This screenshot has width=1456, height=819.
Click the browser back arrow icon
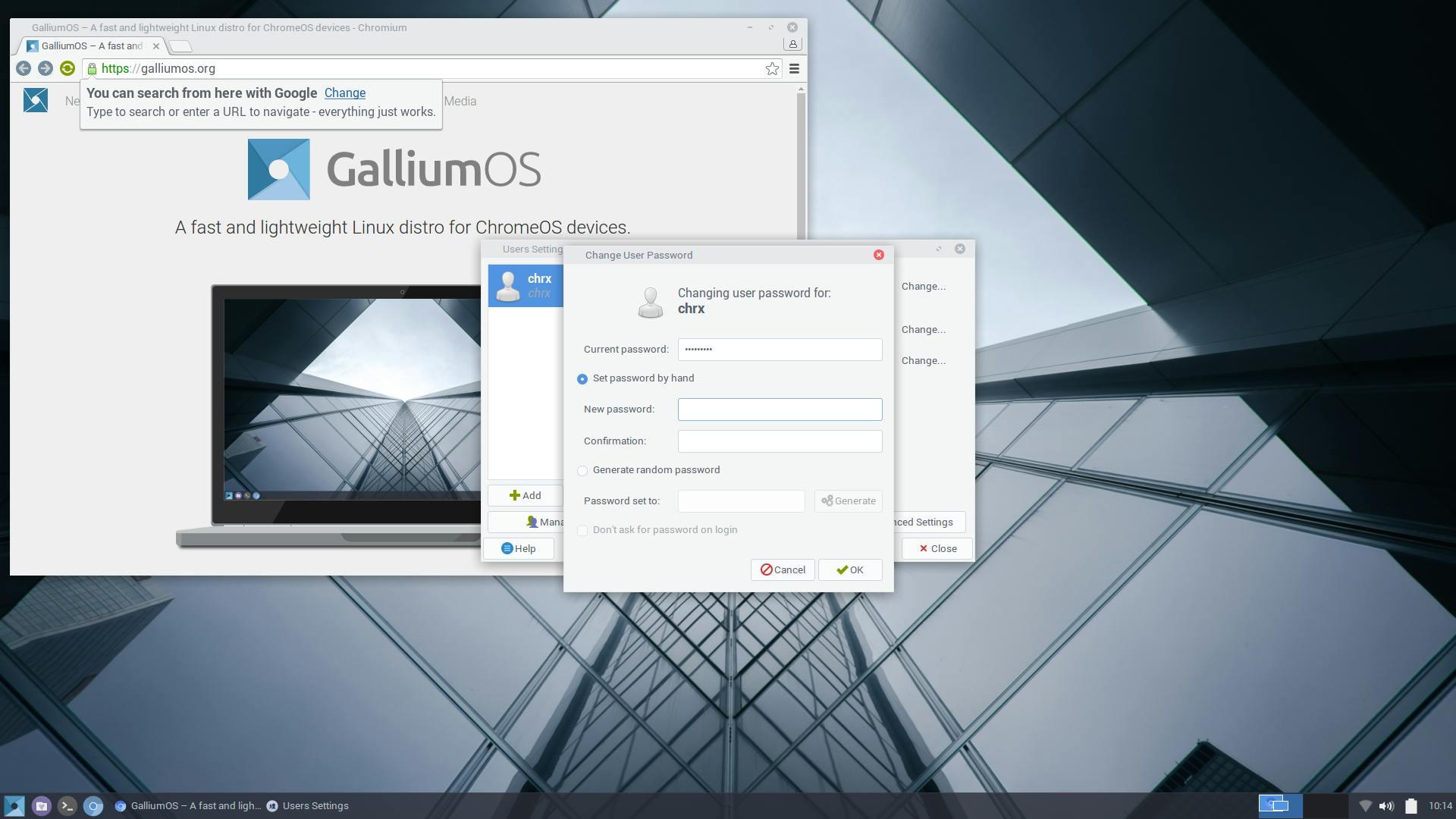[24, 68]
